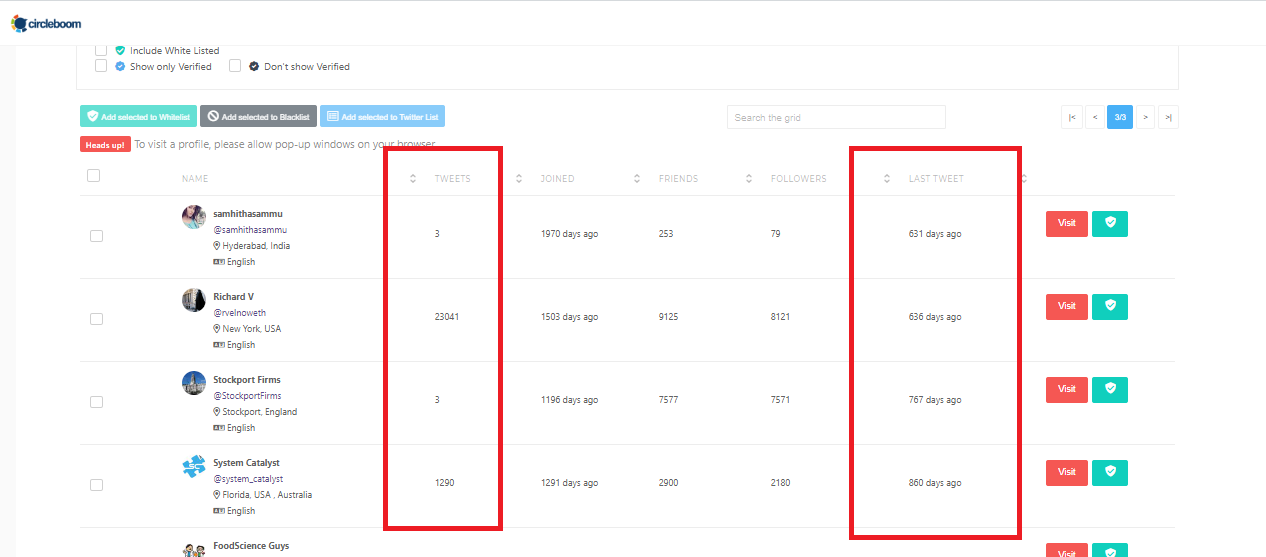Image resolution: width=1266 pixels, height=557 pixels.
Task: Click the Hyderabad, India location text
Action: coord(256,246)
